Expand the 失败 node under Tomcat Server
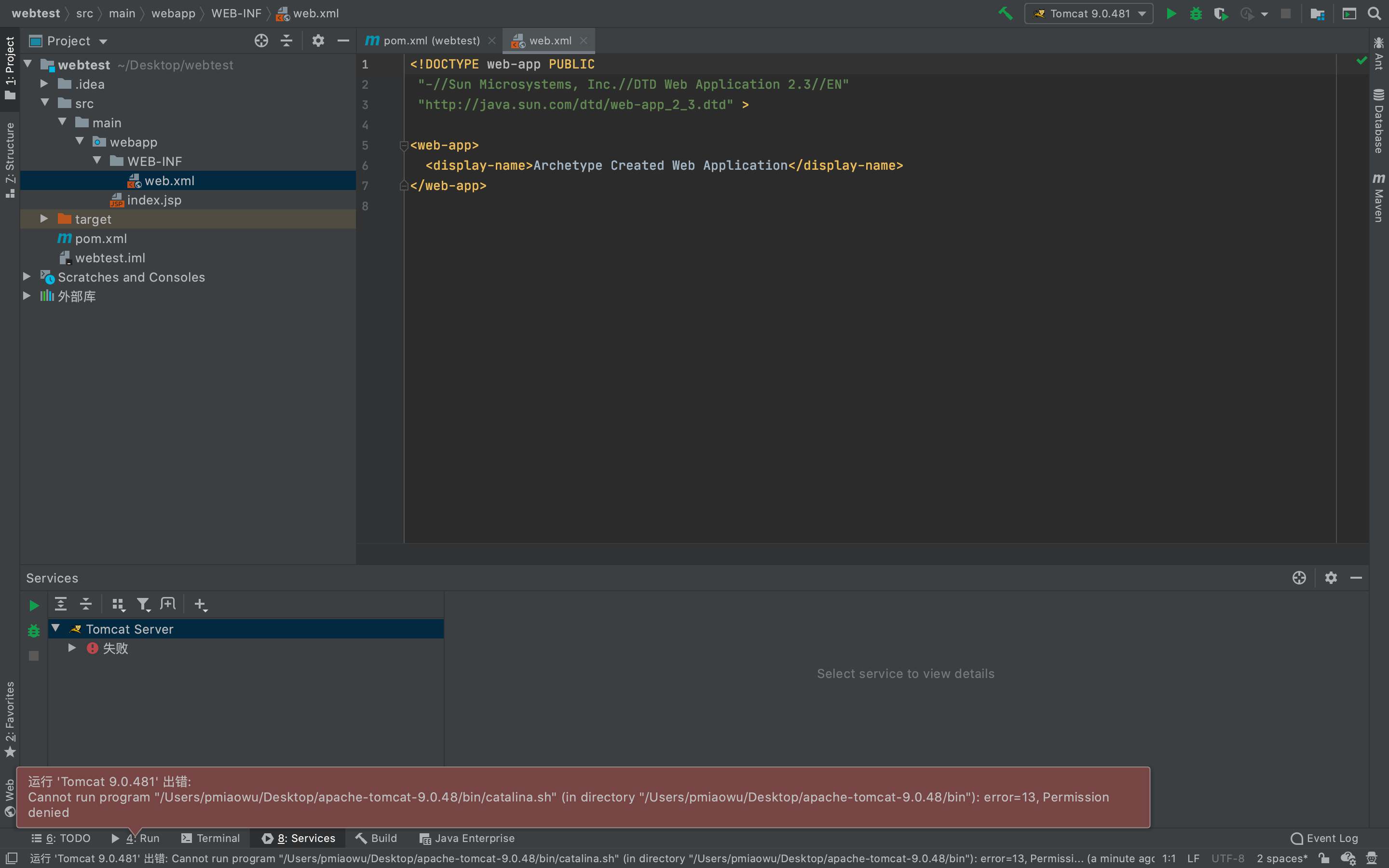The image size is (1389, 868). 72,648
